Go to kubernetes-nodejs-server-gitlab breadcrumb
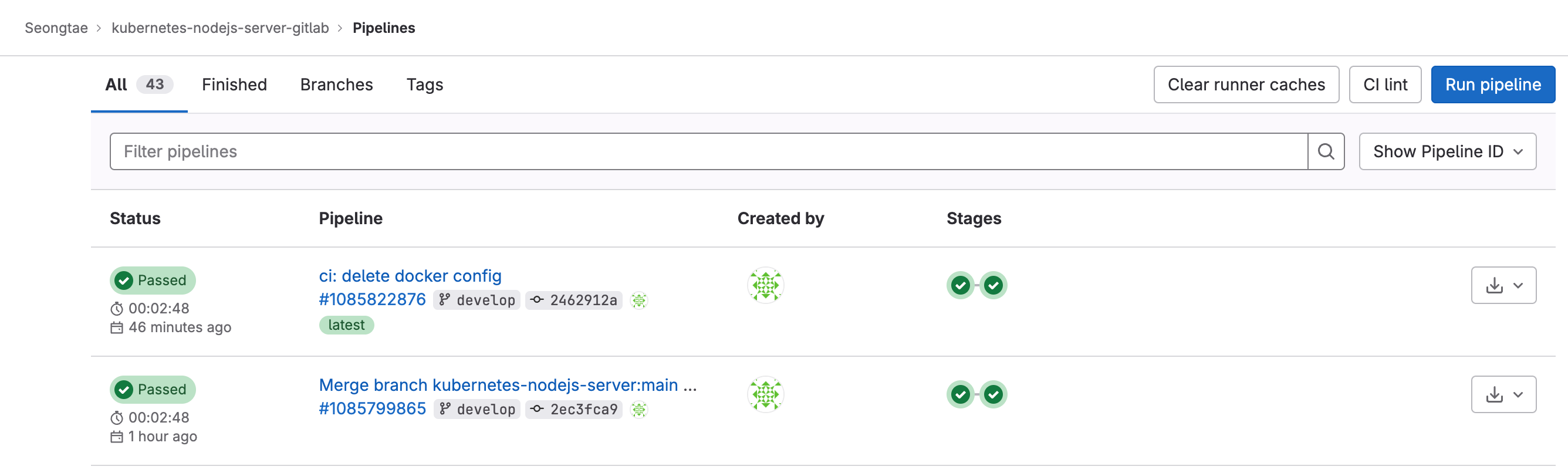 (x=220, y=28)
